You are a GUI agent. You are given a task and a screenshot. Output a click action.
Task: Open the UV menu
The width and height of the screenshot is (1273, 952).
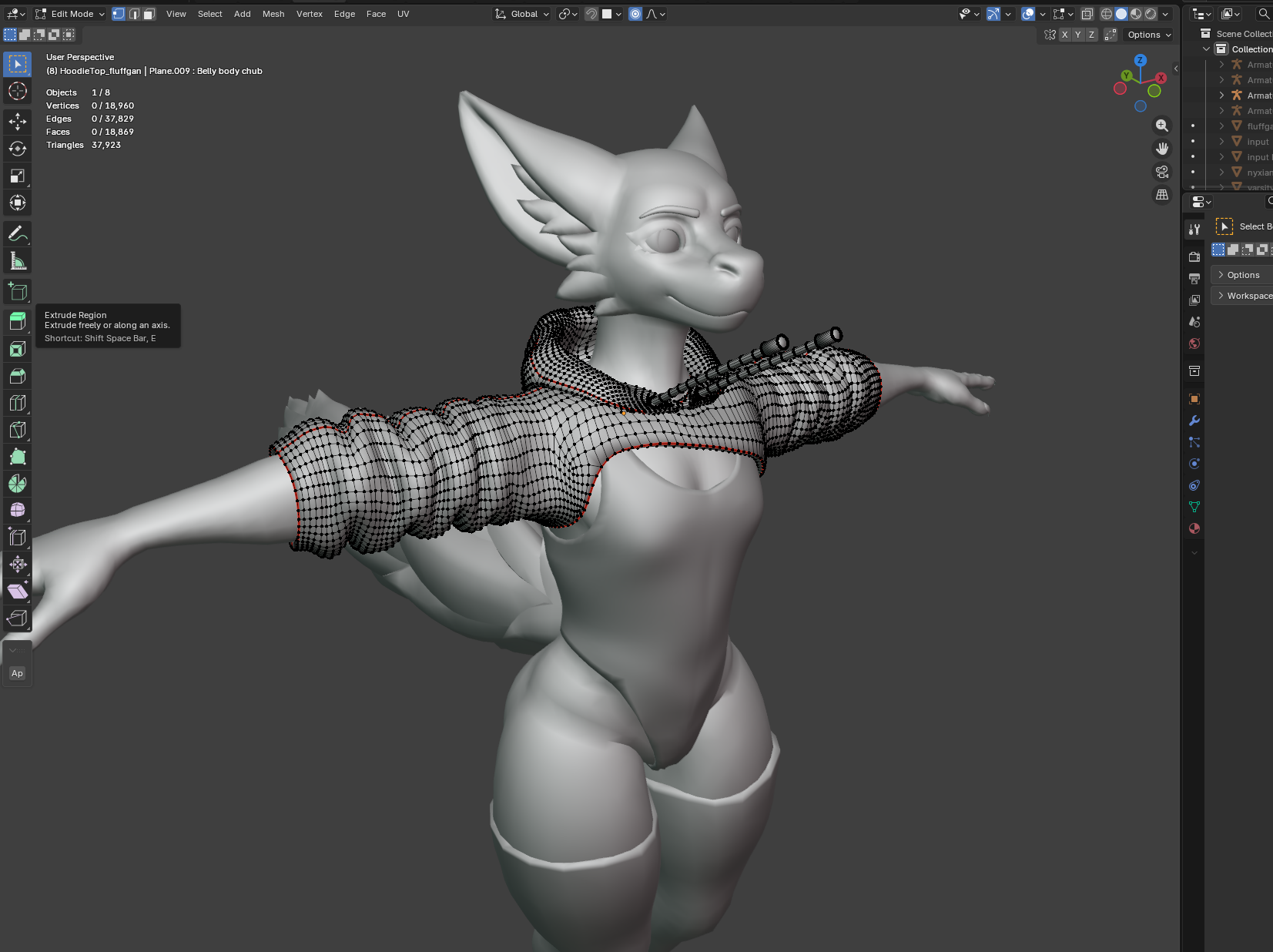(403, 14)
